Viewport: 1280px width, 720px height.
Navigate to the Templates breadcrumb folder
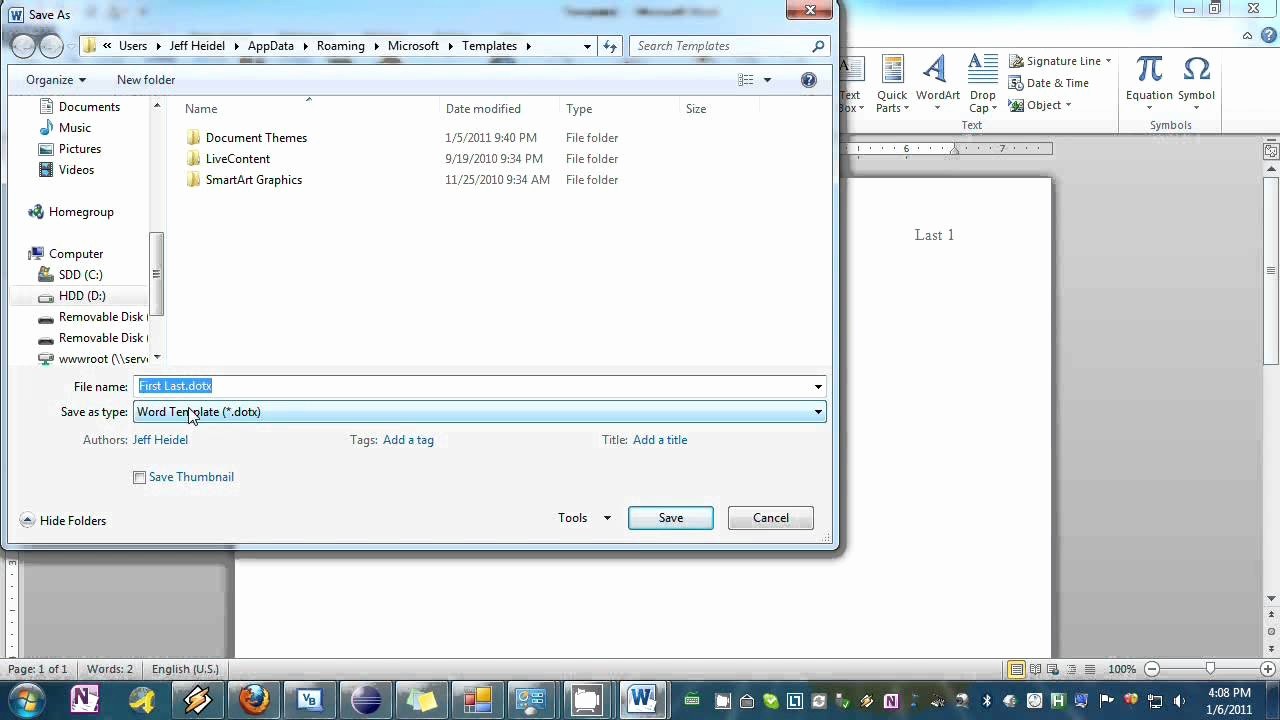[x=489, y=46]
